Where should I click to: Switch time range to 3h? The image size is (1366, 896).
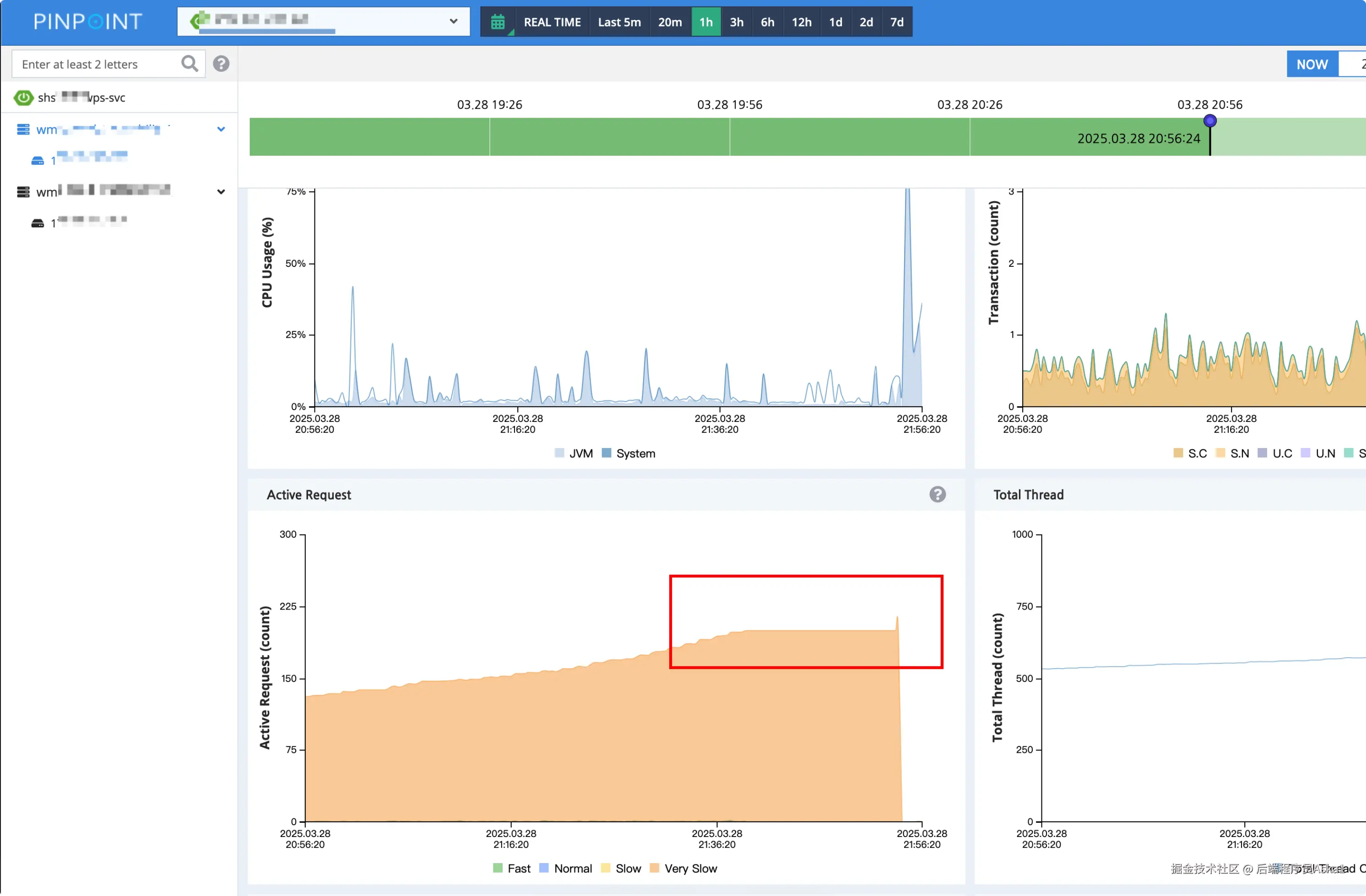point(737,22)
